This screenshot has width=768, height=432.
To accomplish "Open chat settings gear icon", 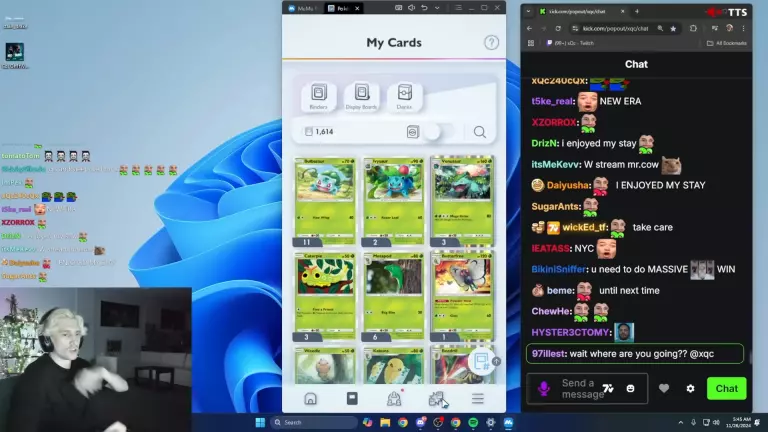I will [x=691, y=388].
